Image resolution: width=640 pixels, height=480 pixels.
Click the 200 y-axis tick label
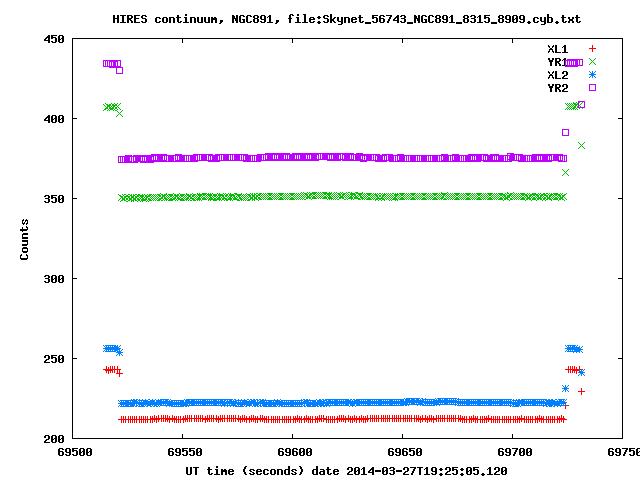[x=54, y=439]
